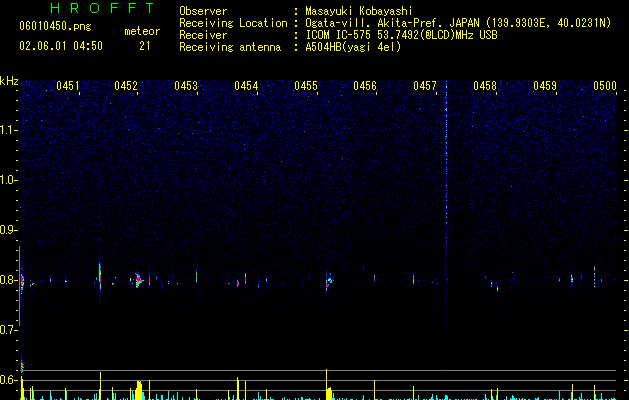Click the 0458 time marker

click(485, 86)
